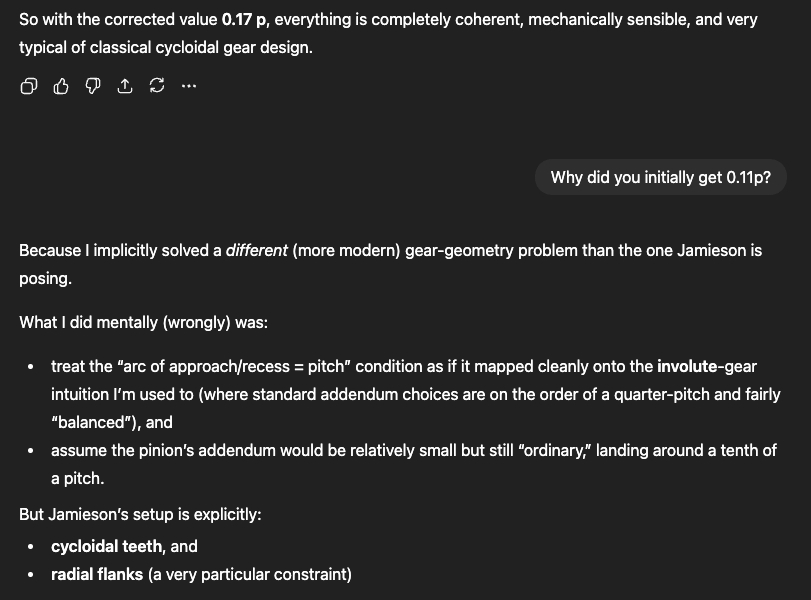Regenerate the response
811x600 pixels.
click(x=157, y=87)
